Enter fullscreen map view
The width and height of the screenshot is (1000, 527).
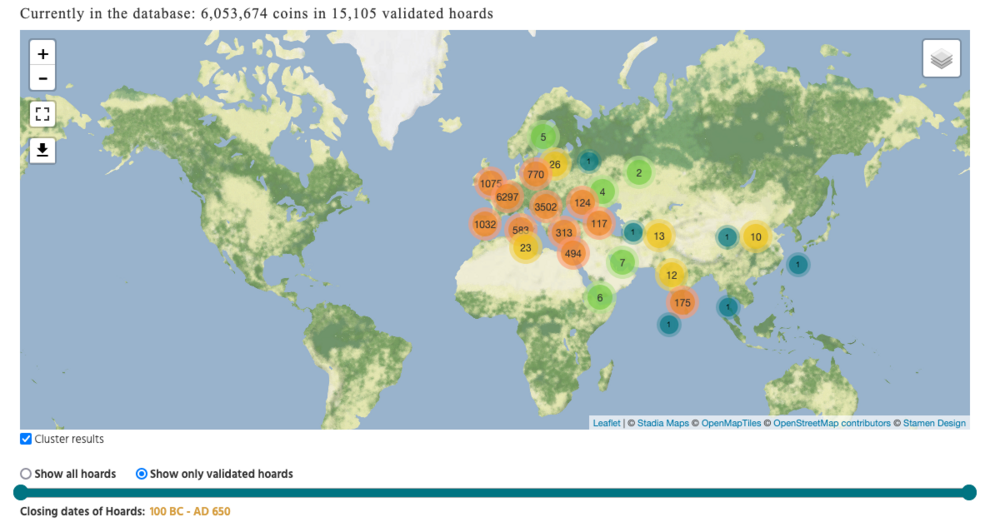coord(43,114)
